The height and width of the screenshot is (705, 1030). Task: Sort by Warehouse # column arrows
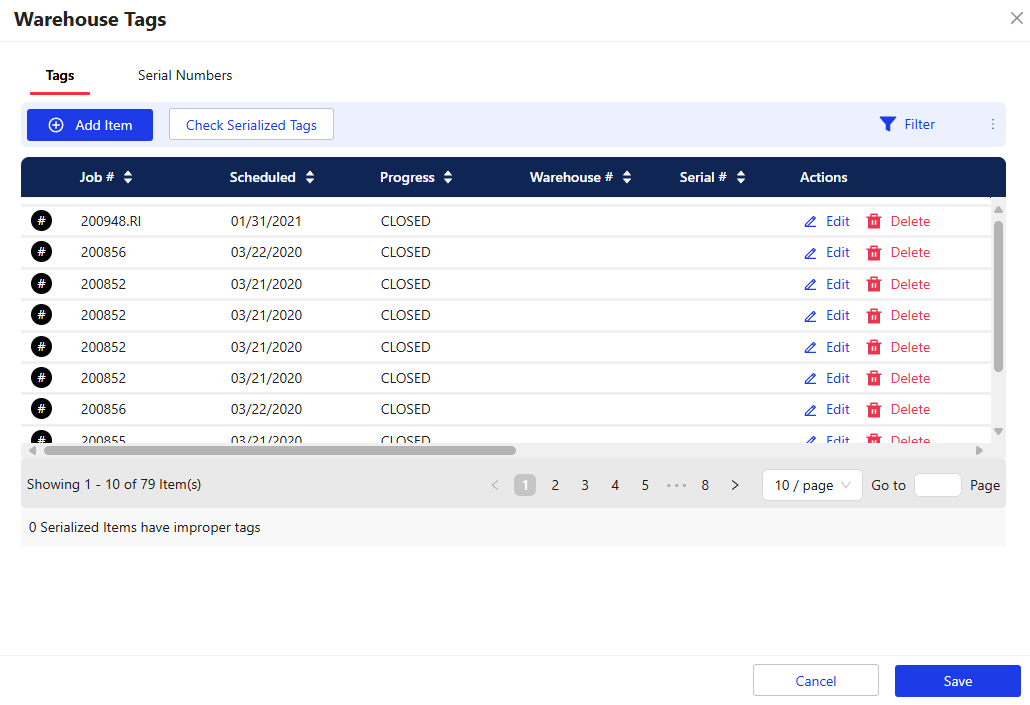pos(627,177)
